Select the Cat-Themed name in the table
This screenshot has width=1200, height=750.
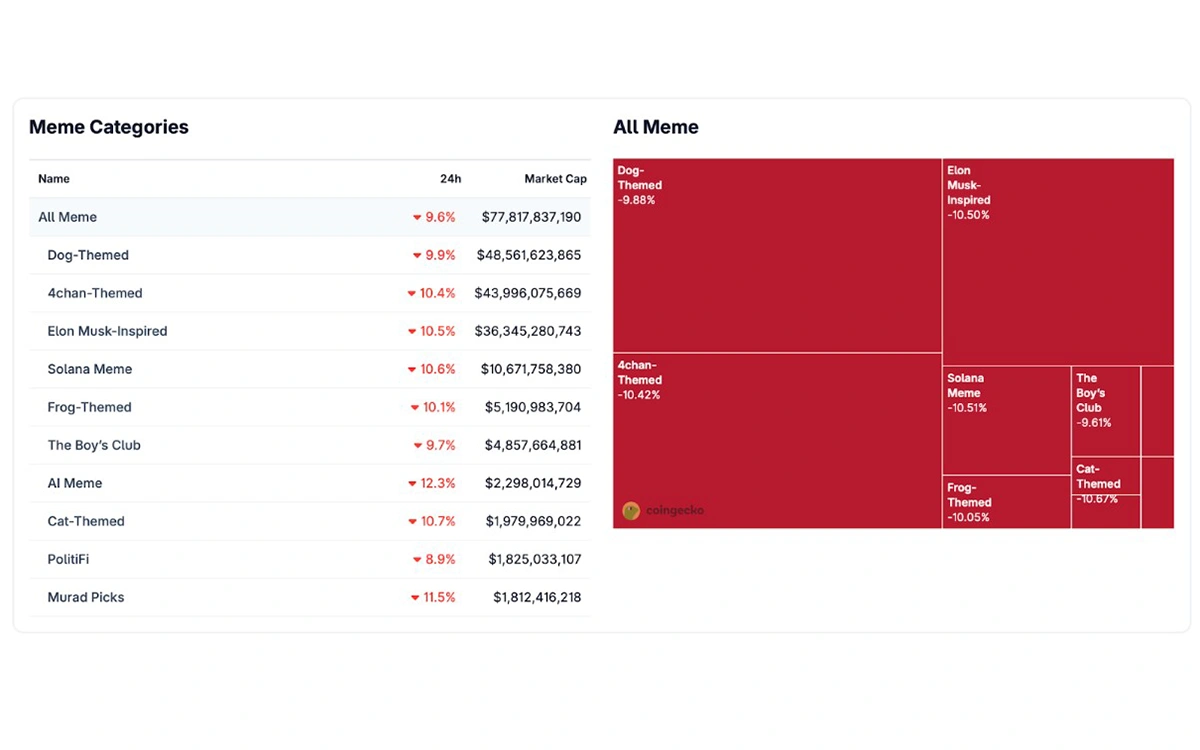coord(86,521)
